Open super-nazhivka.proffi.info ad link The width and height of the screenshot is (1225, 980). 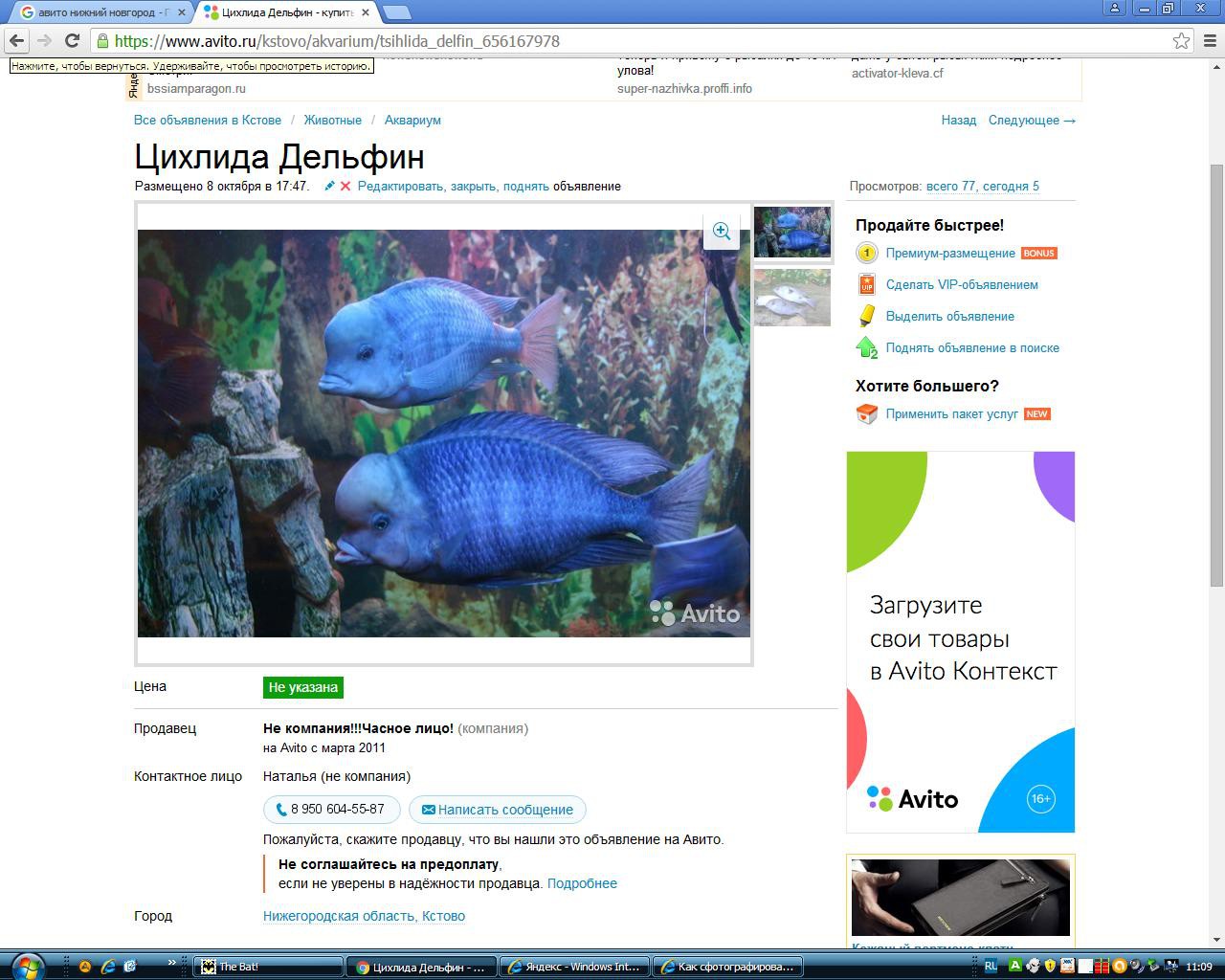(x=684, y=88)
